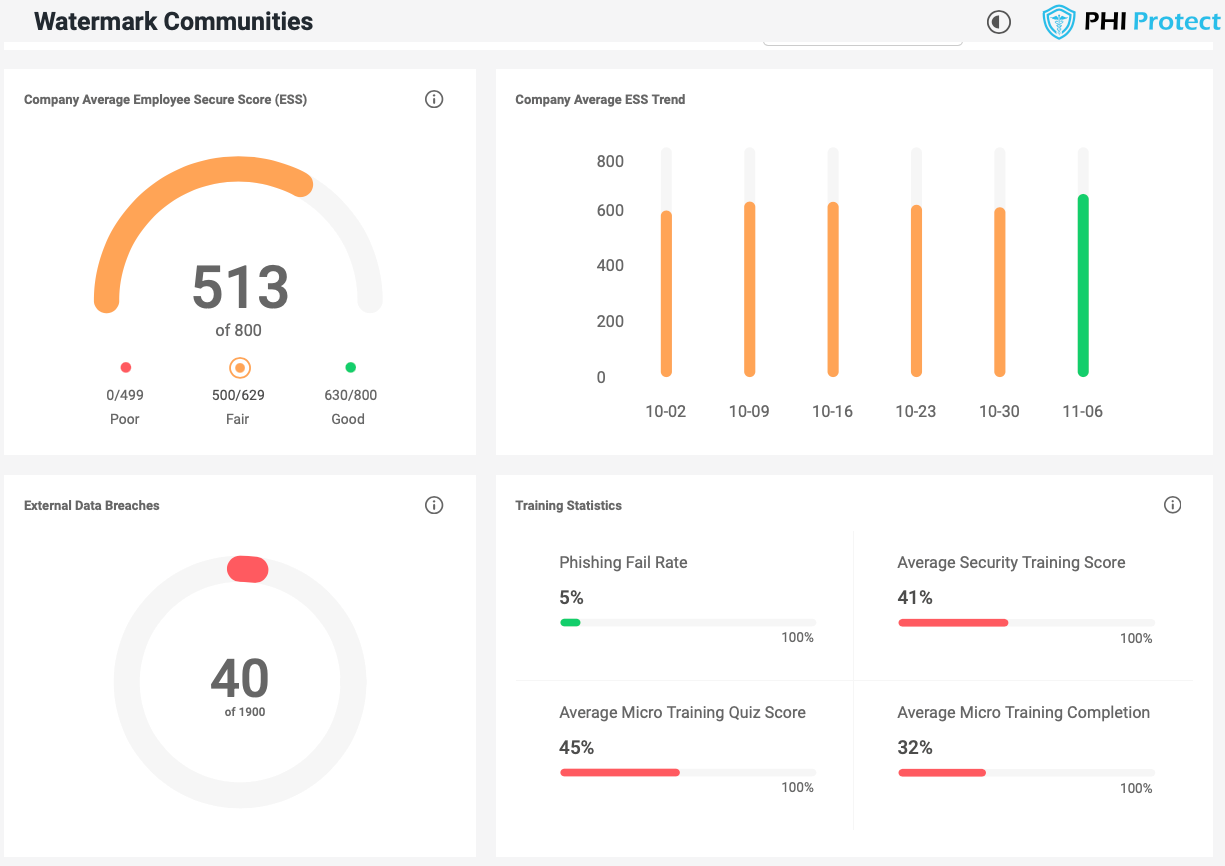Click the 10-16 bar in ESS Trend

(833, 290)
